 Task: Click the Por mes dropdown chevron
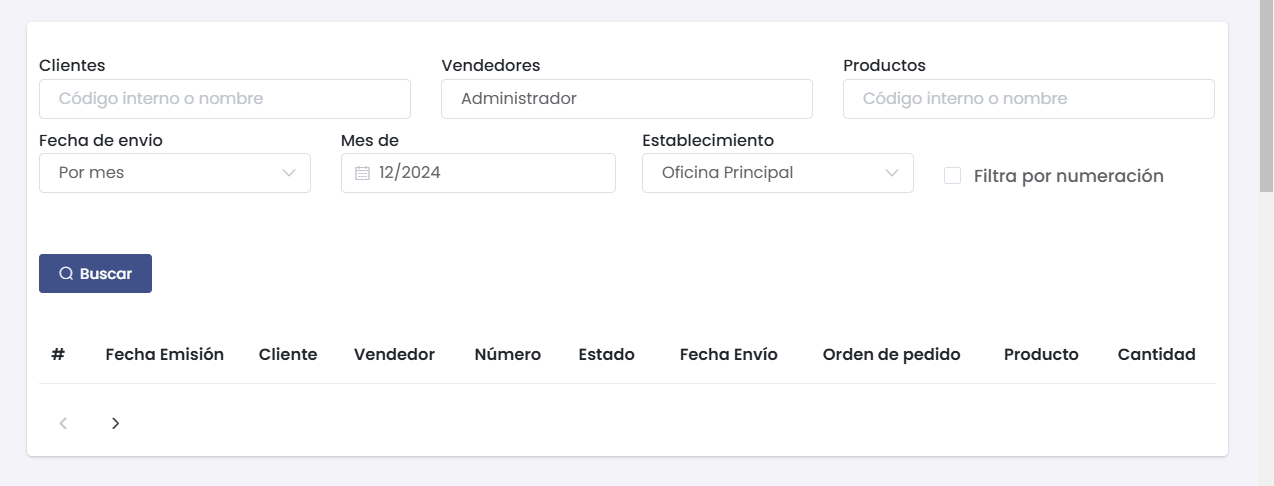[x=289, y=173]
